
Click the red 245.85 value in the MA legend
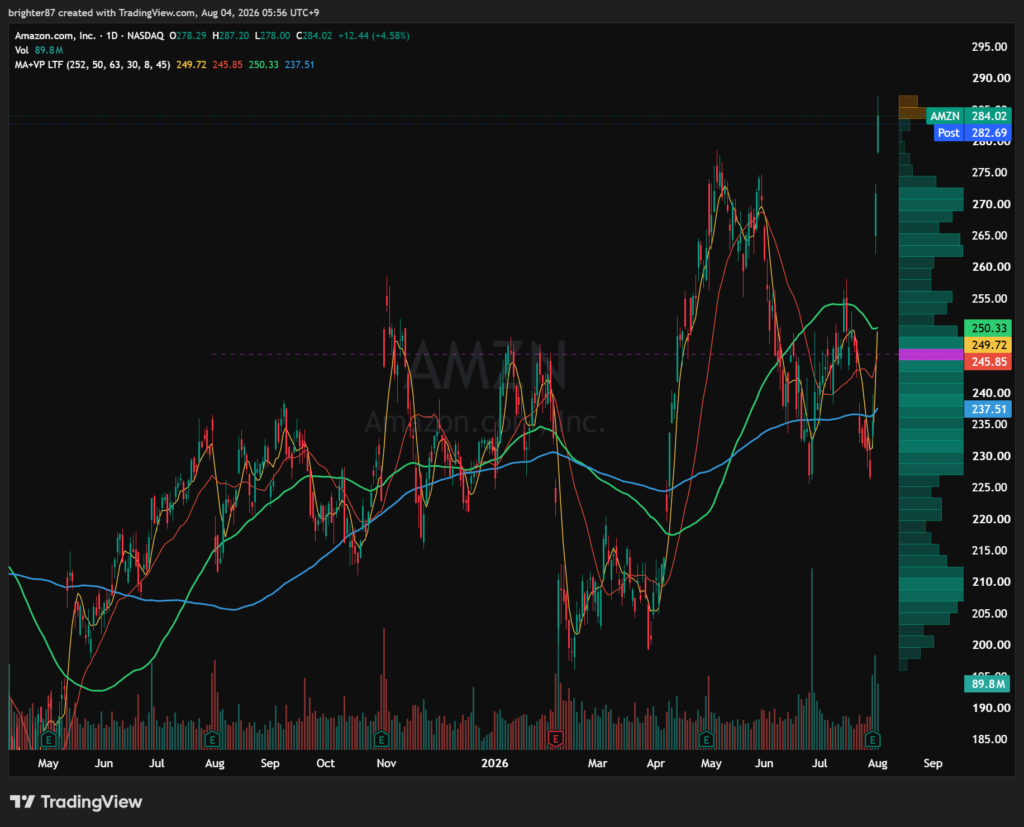pos(227,65)
